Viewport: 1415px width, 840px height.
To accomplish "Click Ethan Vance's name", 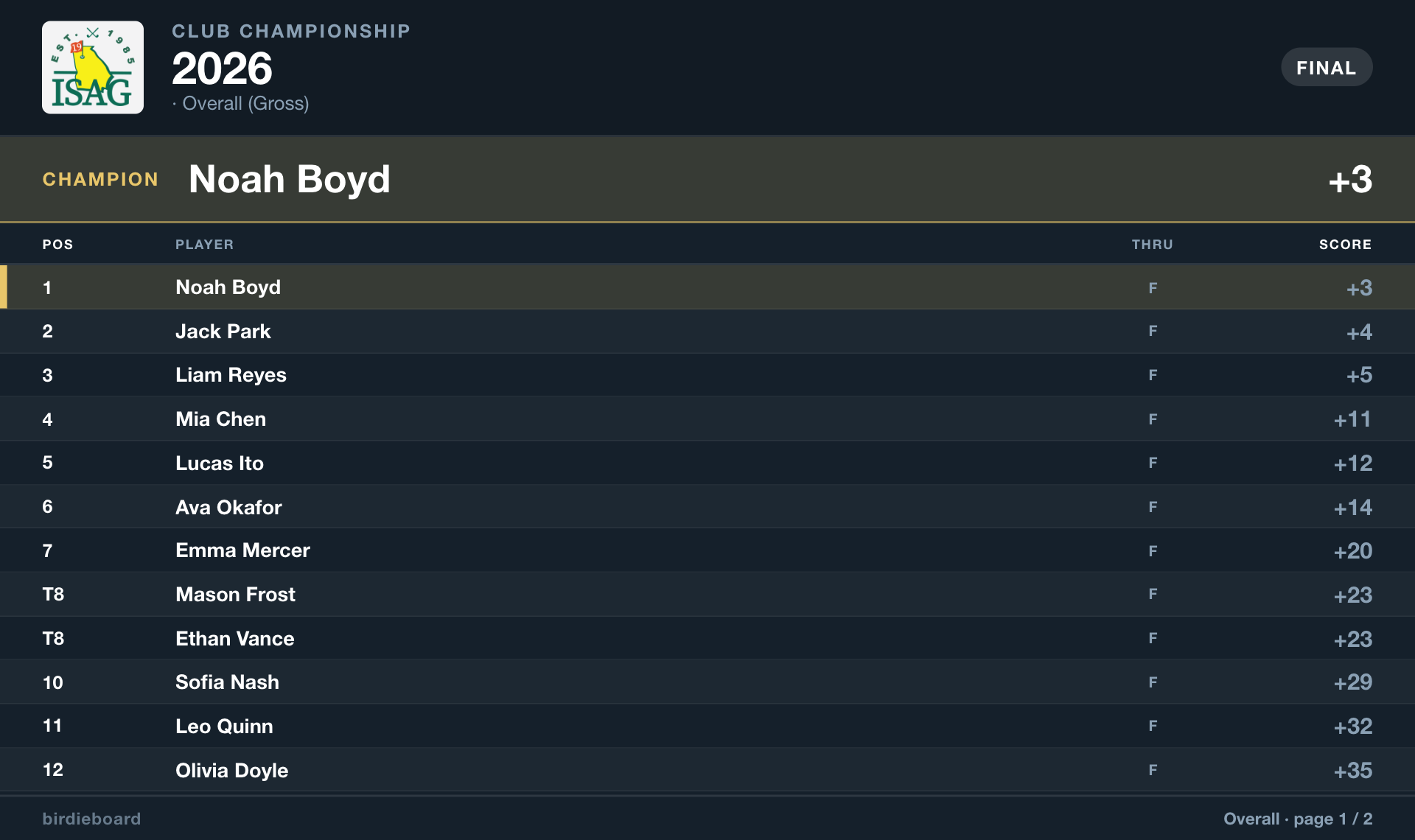I will click(x=234, y=638).
